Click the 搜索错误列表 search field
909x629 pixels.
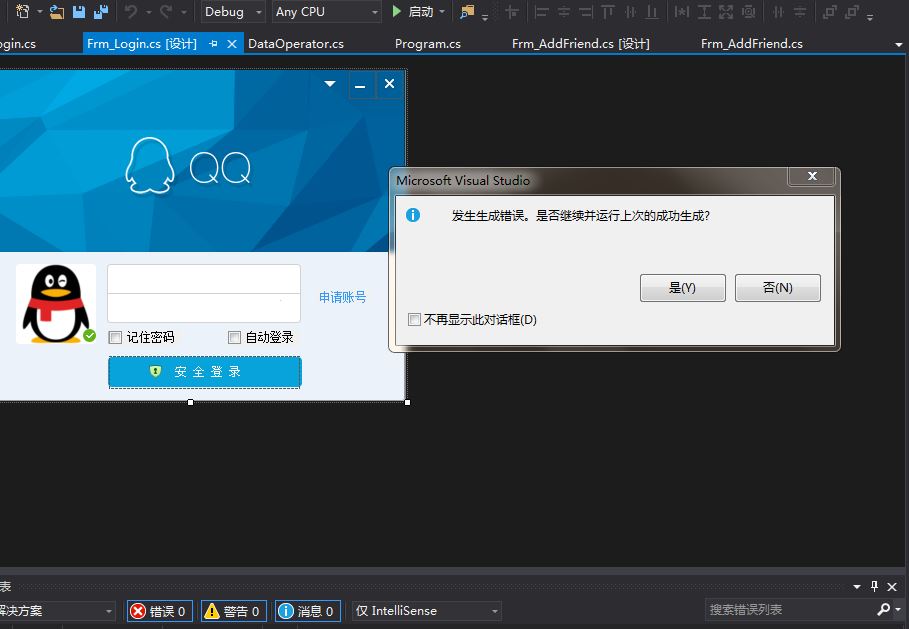(x=790, y=609)
